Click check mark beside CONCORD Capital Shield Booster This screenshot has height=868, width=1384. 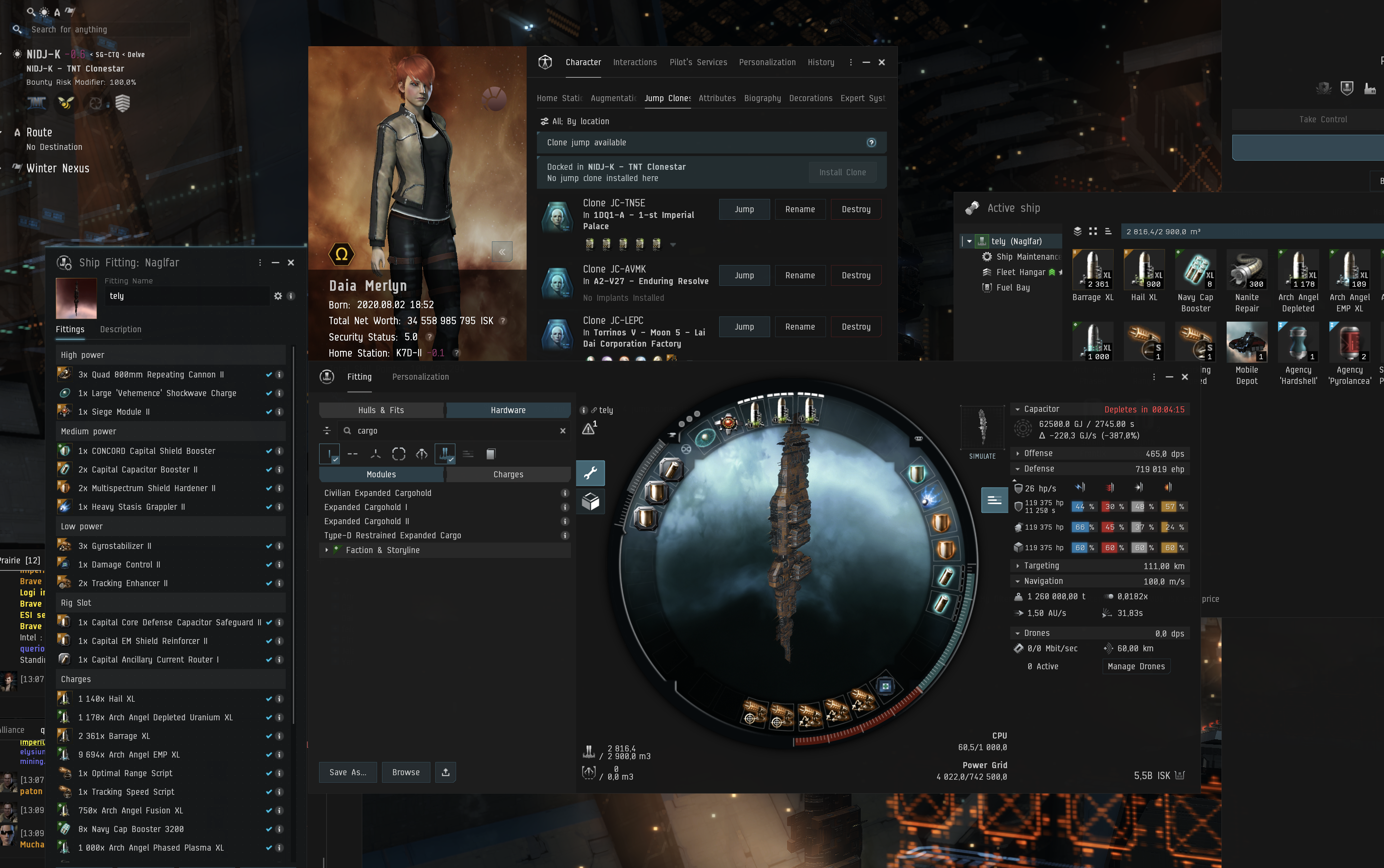(x=269, y=451)
